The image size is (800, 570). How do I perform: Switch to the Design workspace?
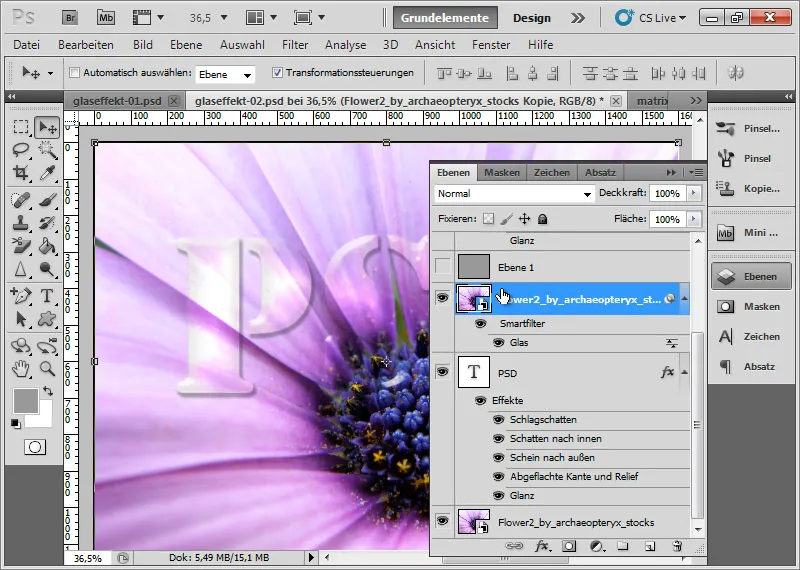532,18
